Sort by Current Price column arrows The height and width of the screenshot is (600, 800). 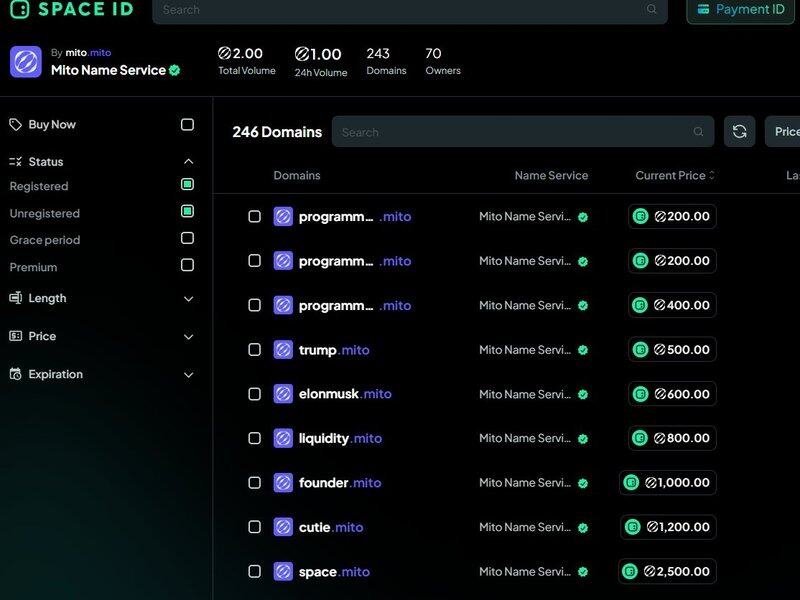[712, 176]
